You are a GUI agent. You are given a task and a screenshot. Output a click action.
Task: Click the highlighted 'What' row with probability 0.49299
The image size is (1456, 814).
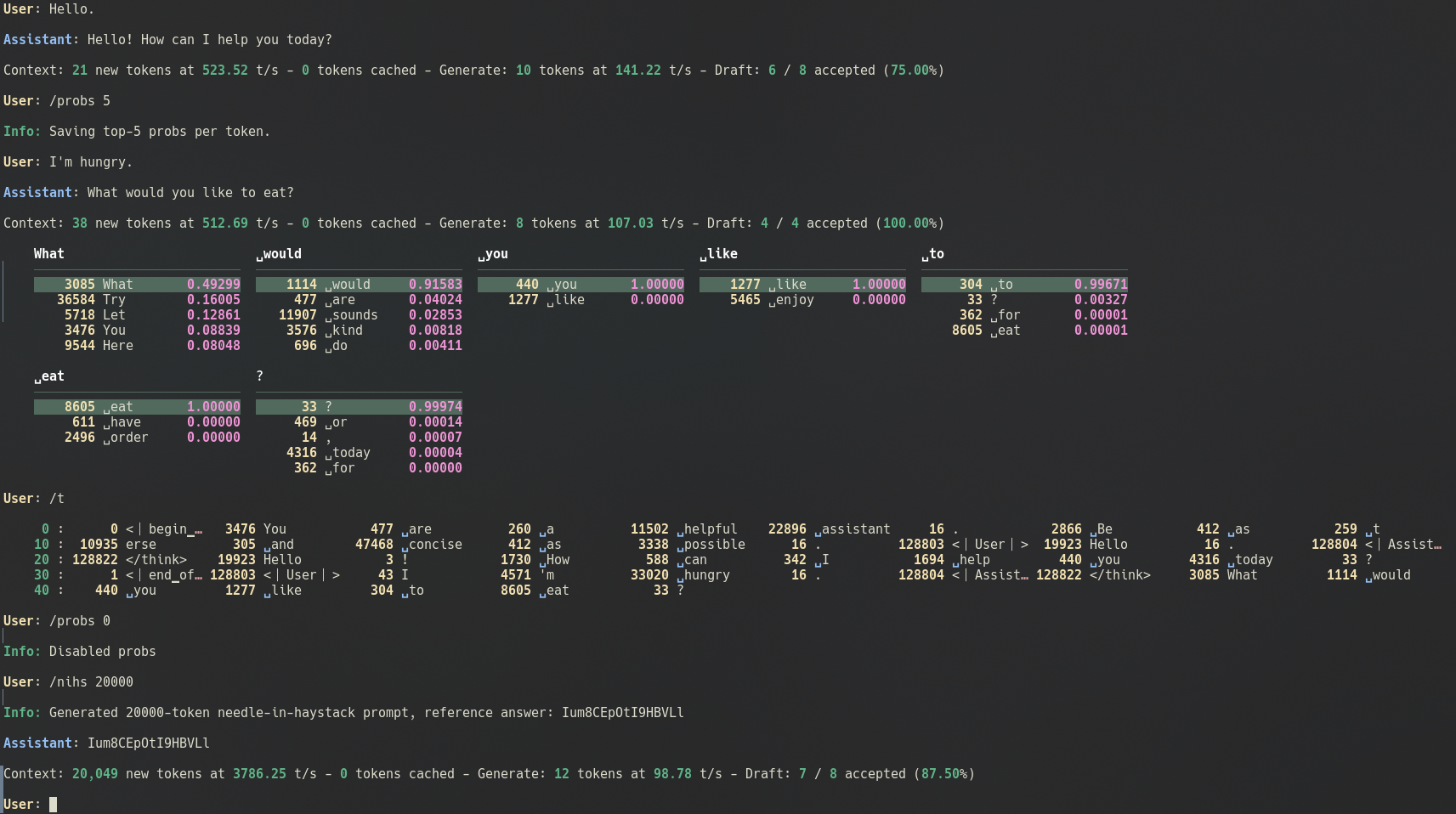[137, 284]
